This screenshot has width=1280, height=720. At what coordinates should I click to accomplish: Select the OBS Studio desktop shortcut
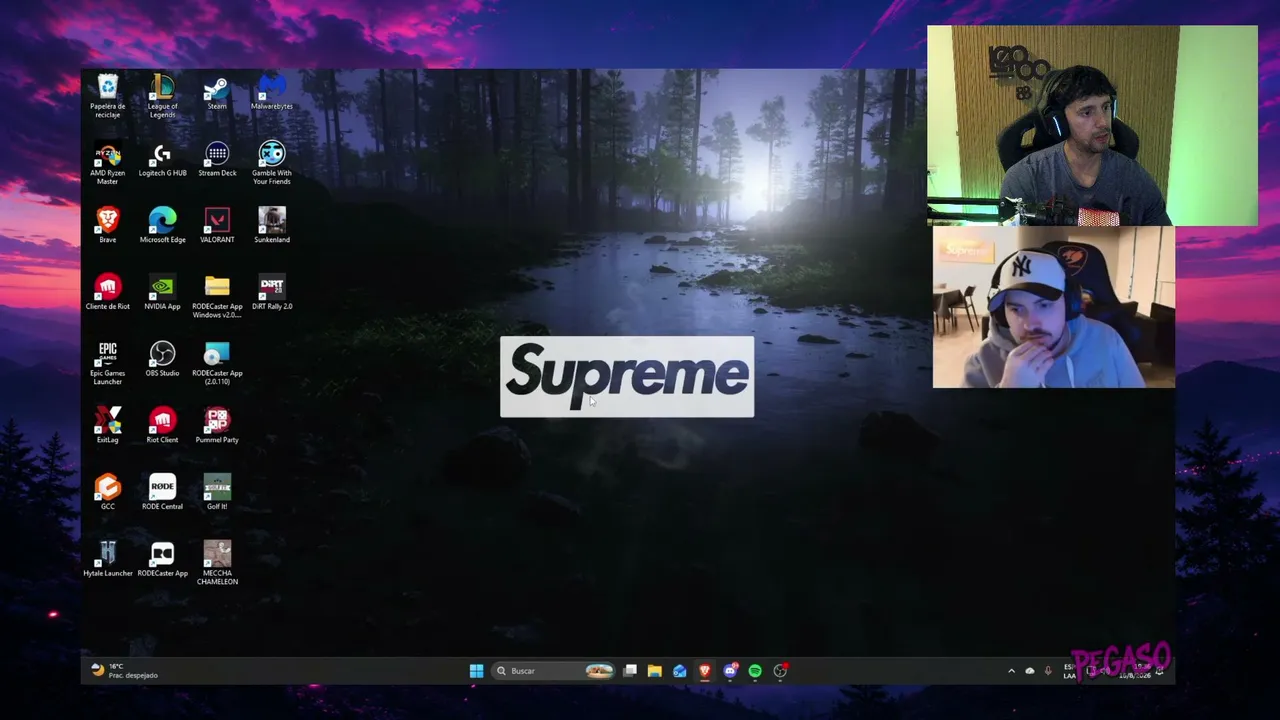[162, 360]
